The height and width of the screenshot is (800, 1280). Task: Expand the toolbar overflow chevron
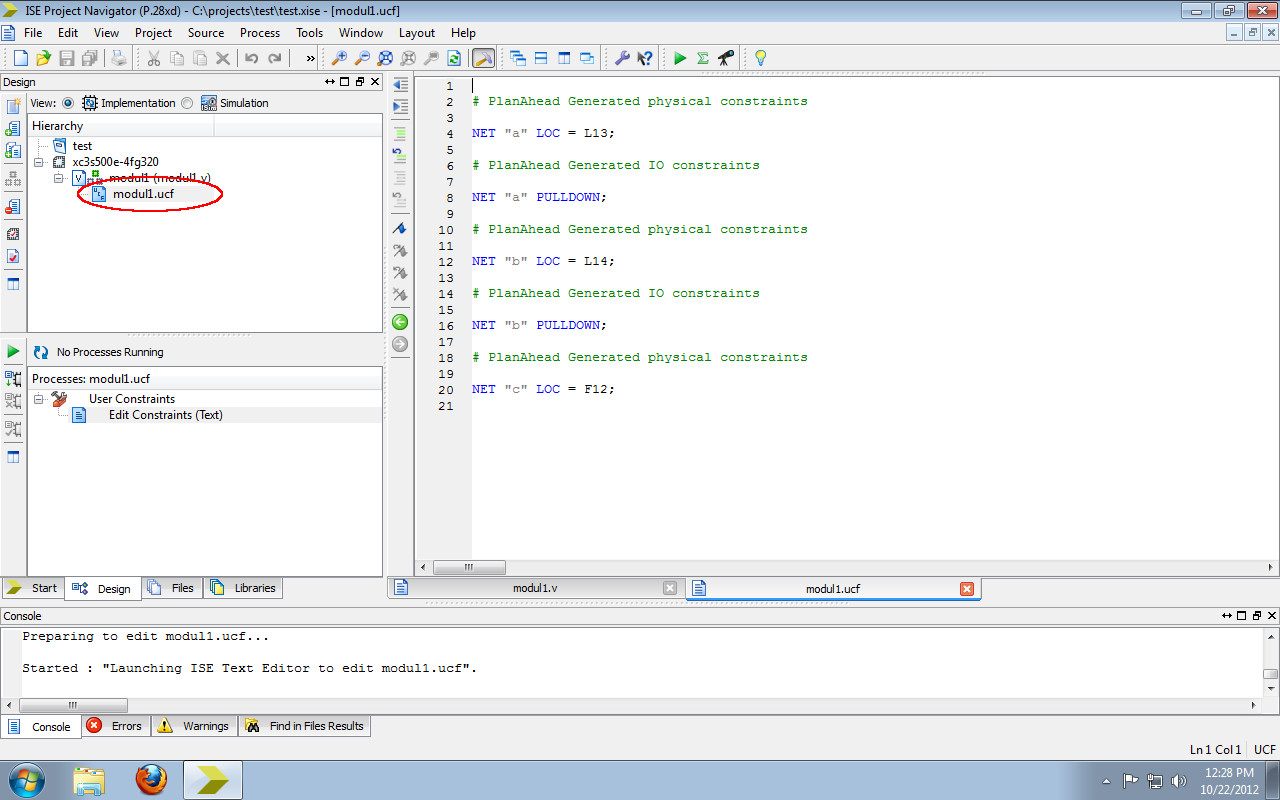coord(309,57)
